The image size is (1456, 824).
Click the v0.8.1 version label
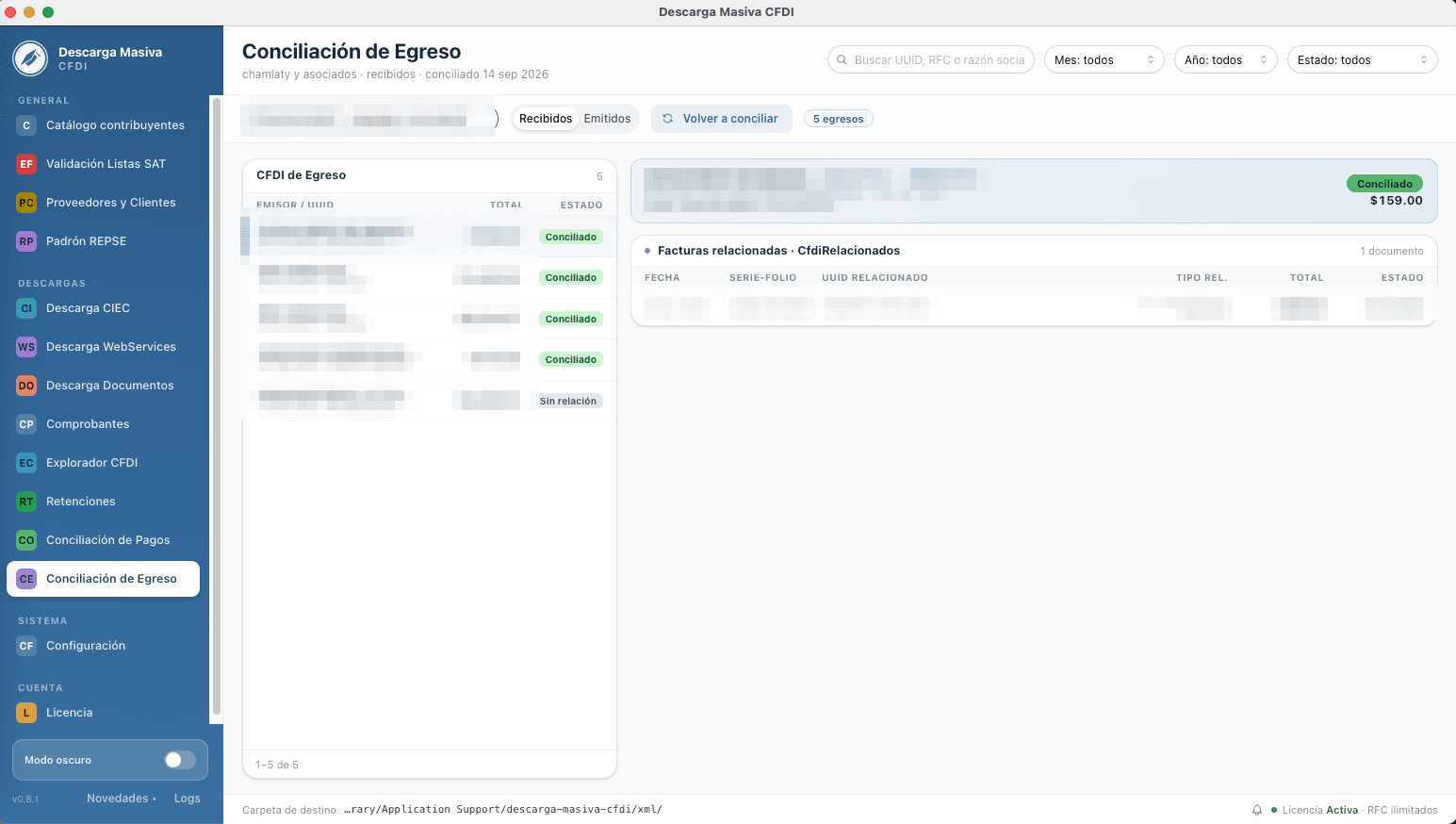[x=25, y=799]
